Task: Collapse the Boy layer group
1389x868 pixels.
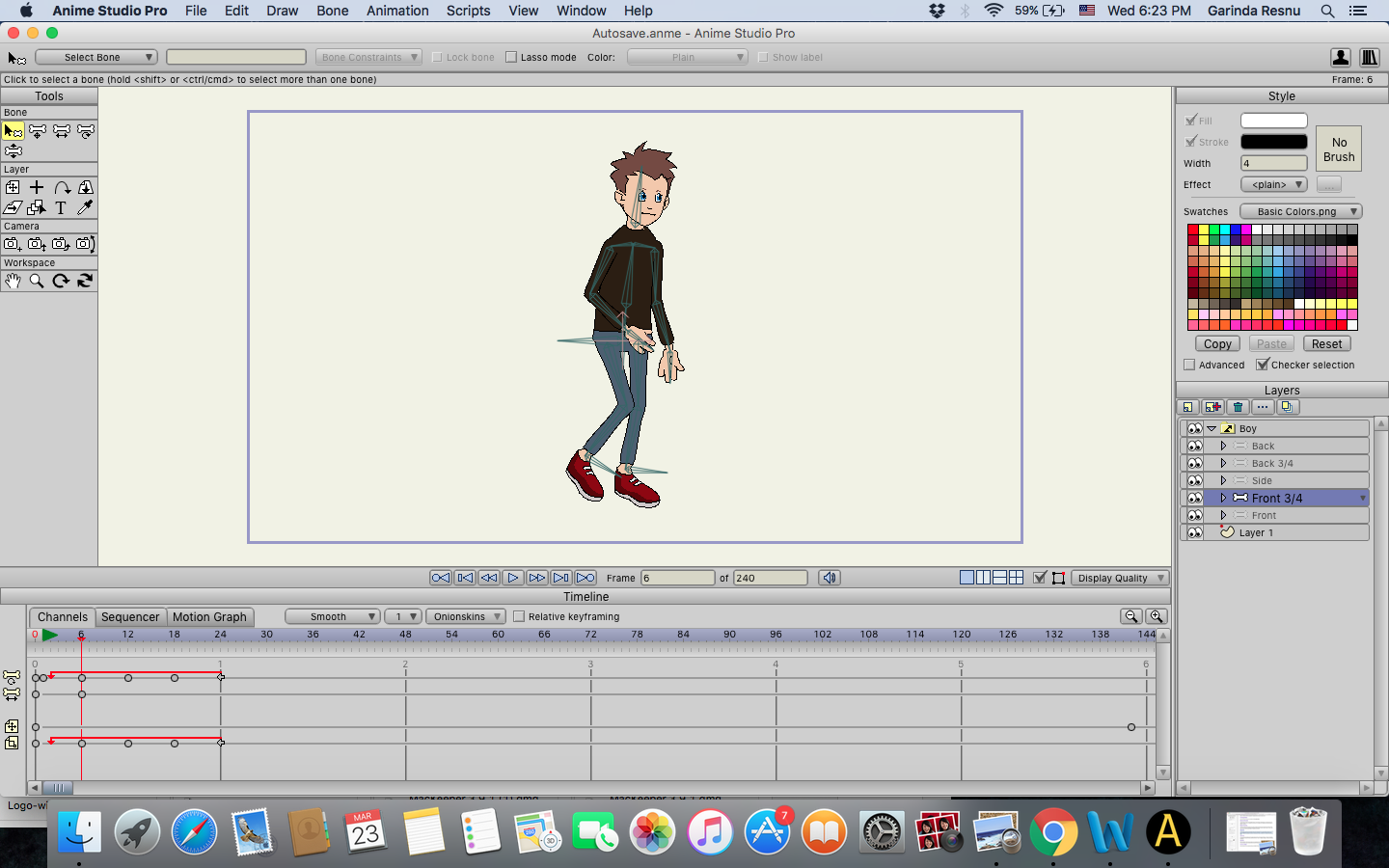Action: [1212, 428]
